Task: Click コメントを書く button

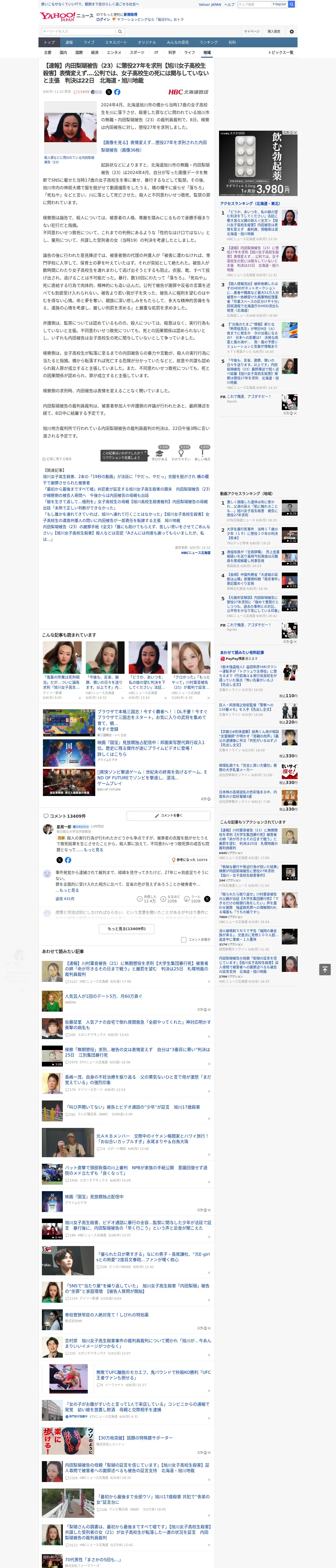Action: [x=168, y=816]
